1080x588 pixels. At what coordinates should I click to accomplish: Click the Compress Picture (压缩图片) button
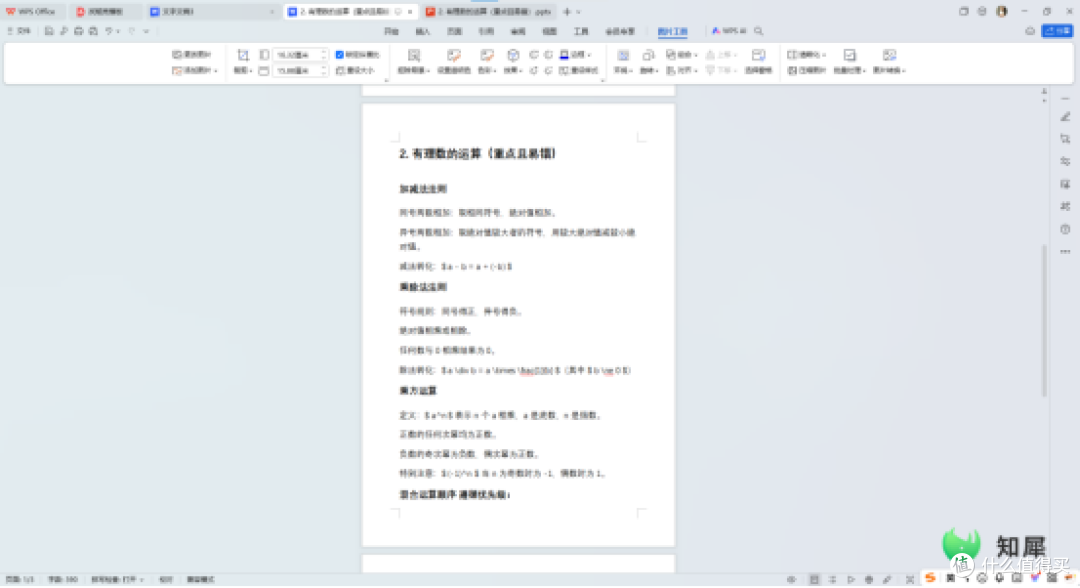(807, 70)
